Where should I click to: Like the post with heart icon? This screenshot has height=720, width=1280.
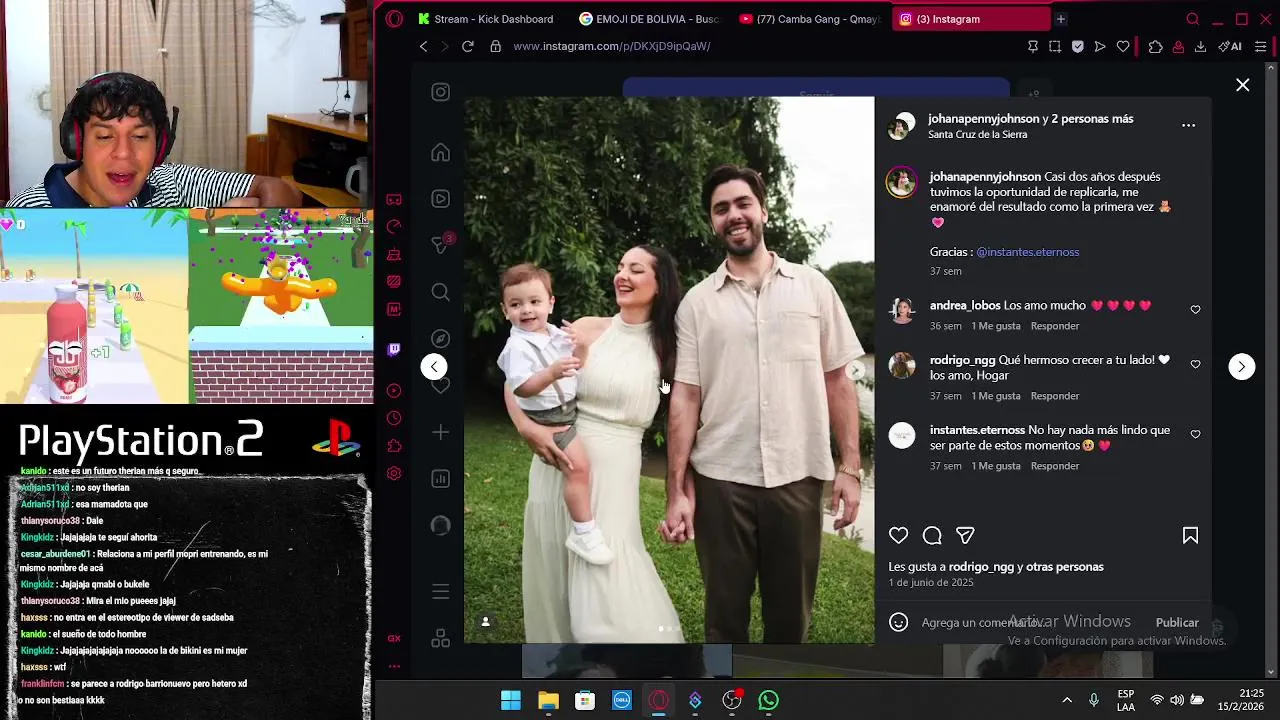click(x=898, y=536)
